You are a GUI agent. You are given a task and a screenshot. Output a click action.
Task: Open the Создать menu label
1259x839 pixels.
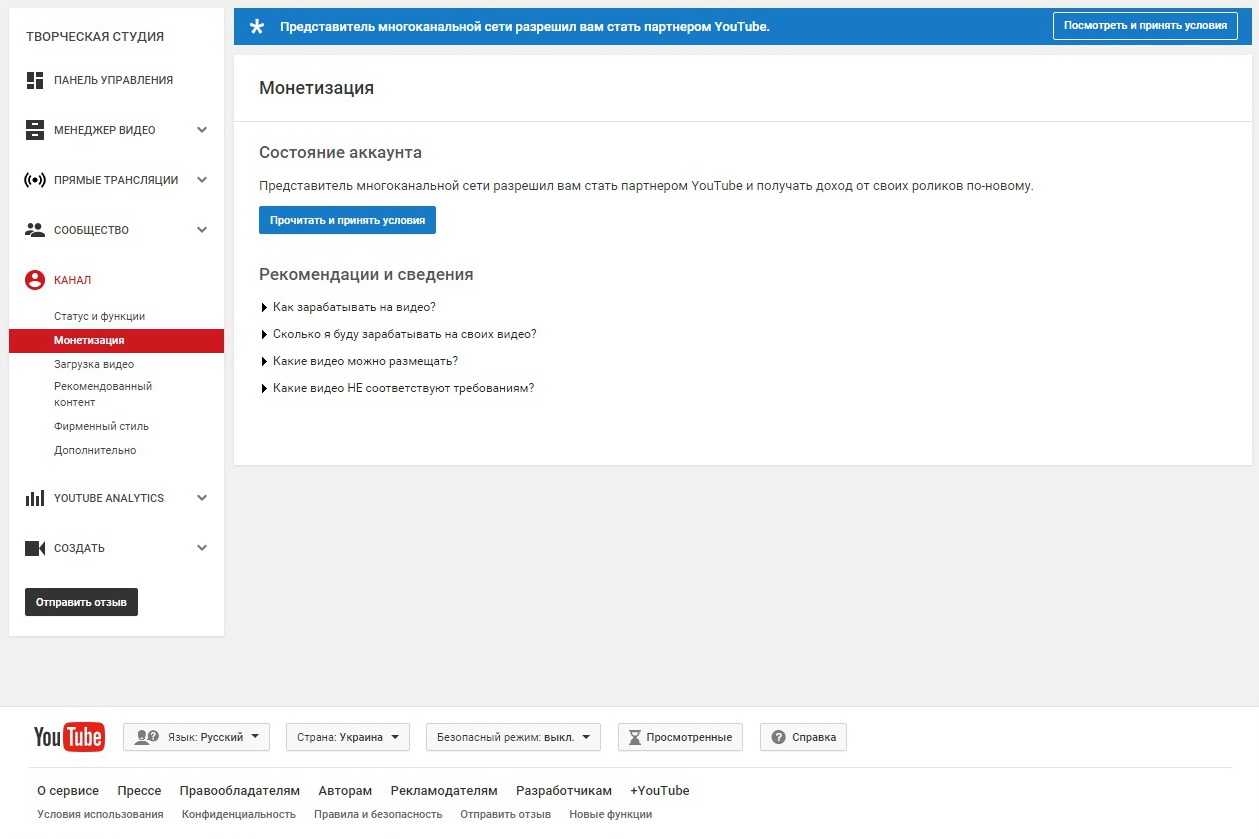coord(79,548)
